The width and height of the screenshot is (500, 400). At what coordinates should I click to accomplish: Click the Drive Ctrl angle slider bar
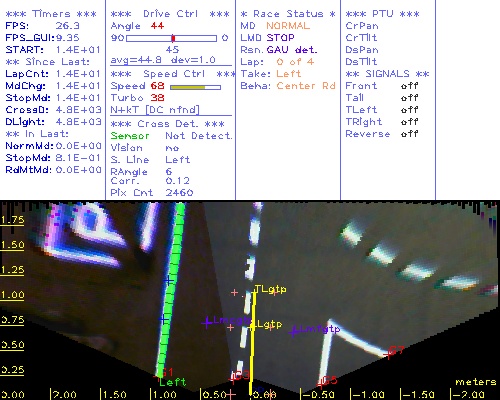tap(171, 38)
